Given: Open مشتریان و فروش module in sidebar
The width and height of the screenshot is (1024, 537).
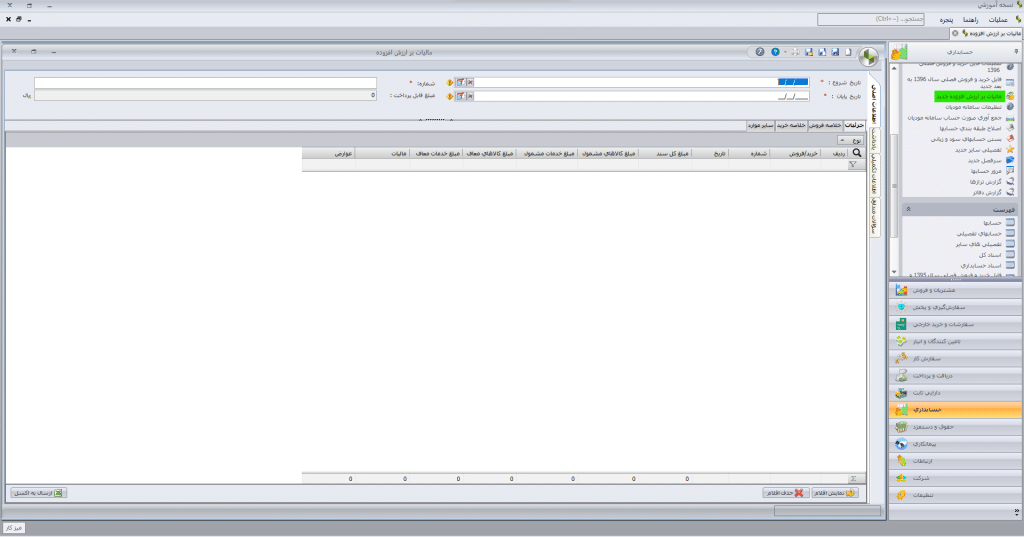Looking at the screenshot, I should tap(955, 290).
